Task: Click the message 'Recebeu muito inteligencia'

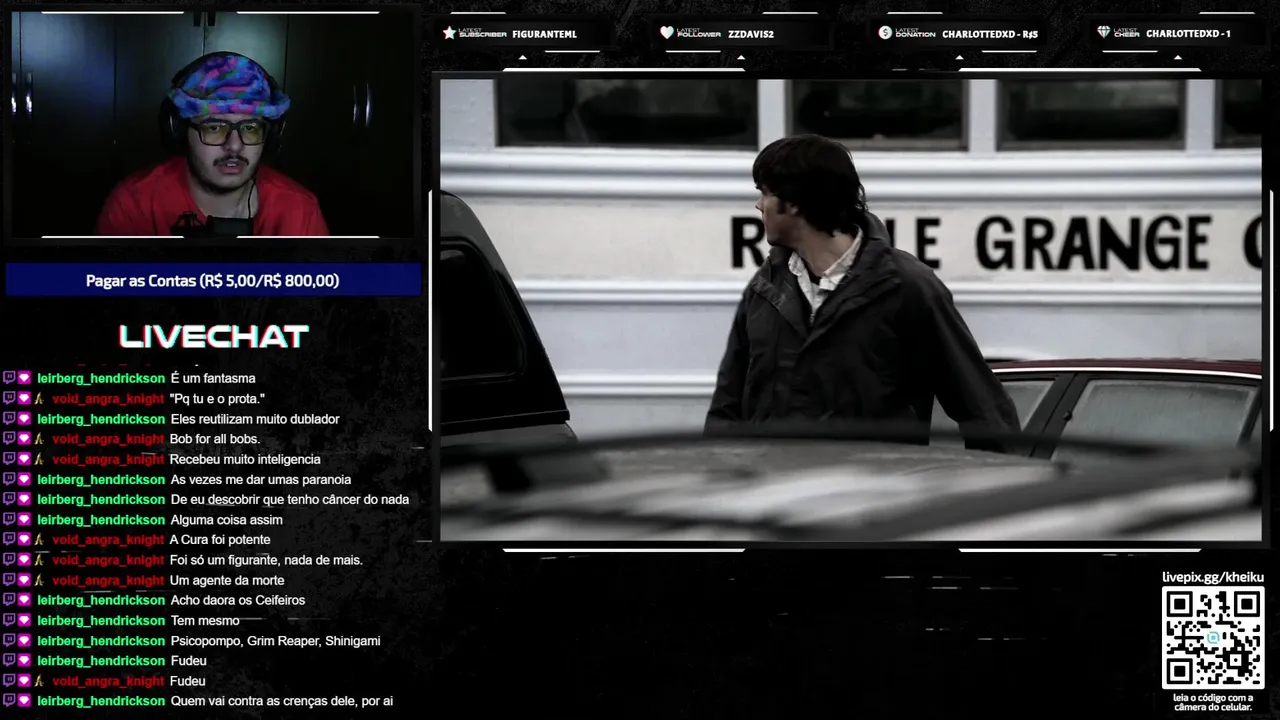Action: (245, 459)
